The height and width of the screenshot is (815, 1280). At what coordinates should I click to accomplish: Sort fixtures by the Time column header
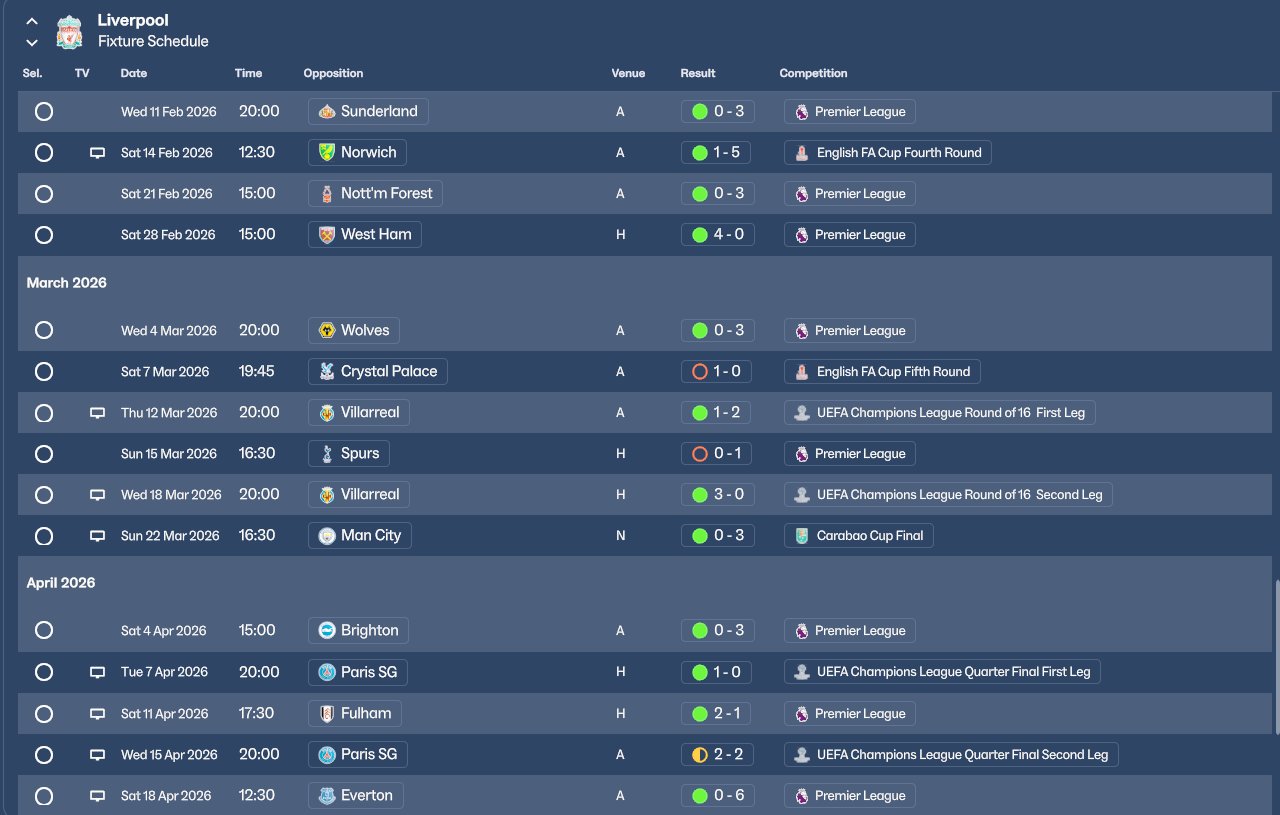pos(248,73)
